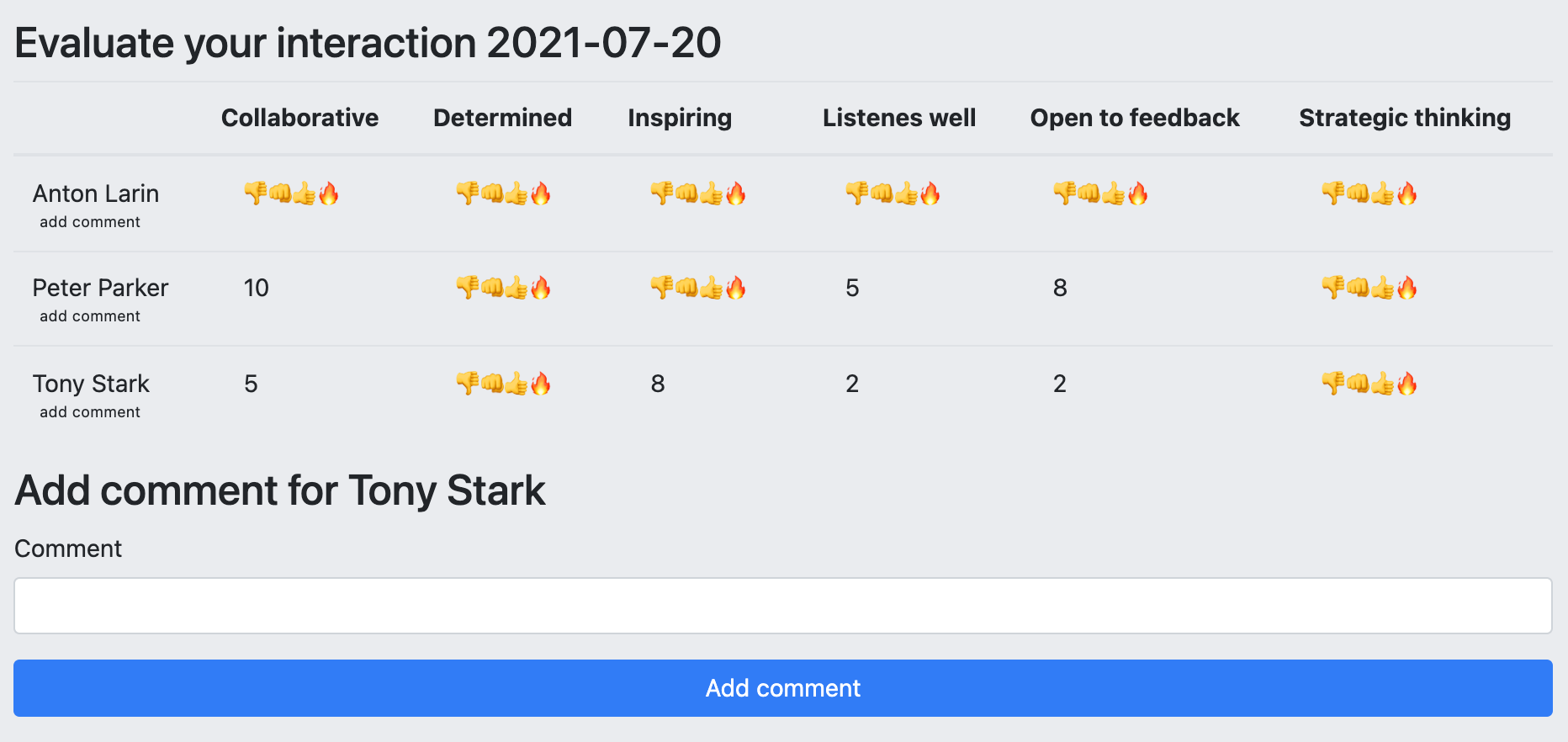
Task: Submit with the blue Add comment button
Action: (783, 688)
